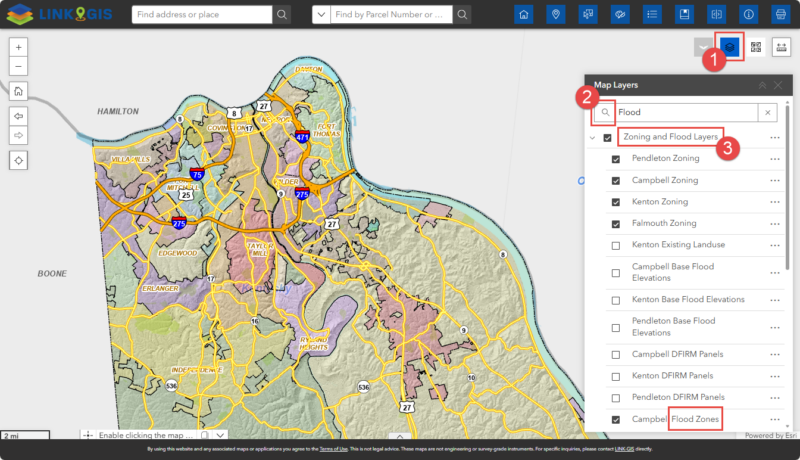The width and height of the screenshot is (800, 460).
Task: Open the draw palette tool
Action: click(620, 14)
